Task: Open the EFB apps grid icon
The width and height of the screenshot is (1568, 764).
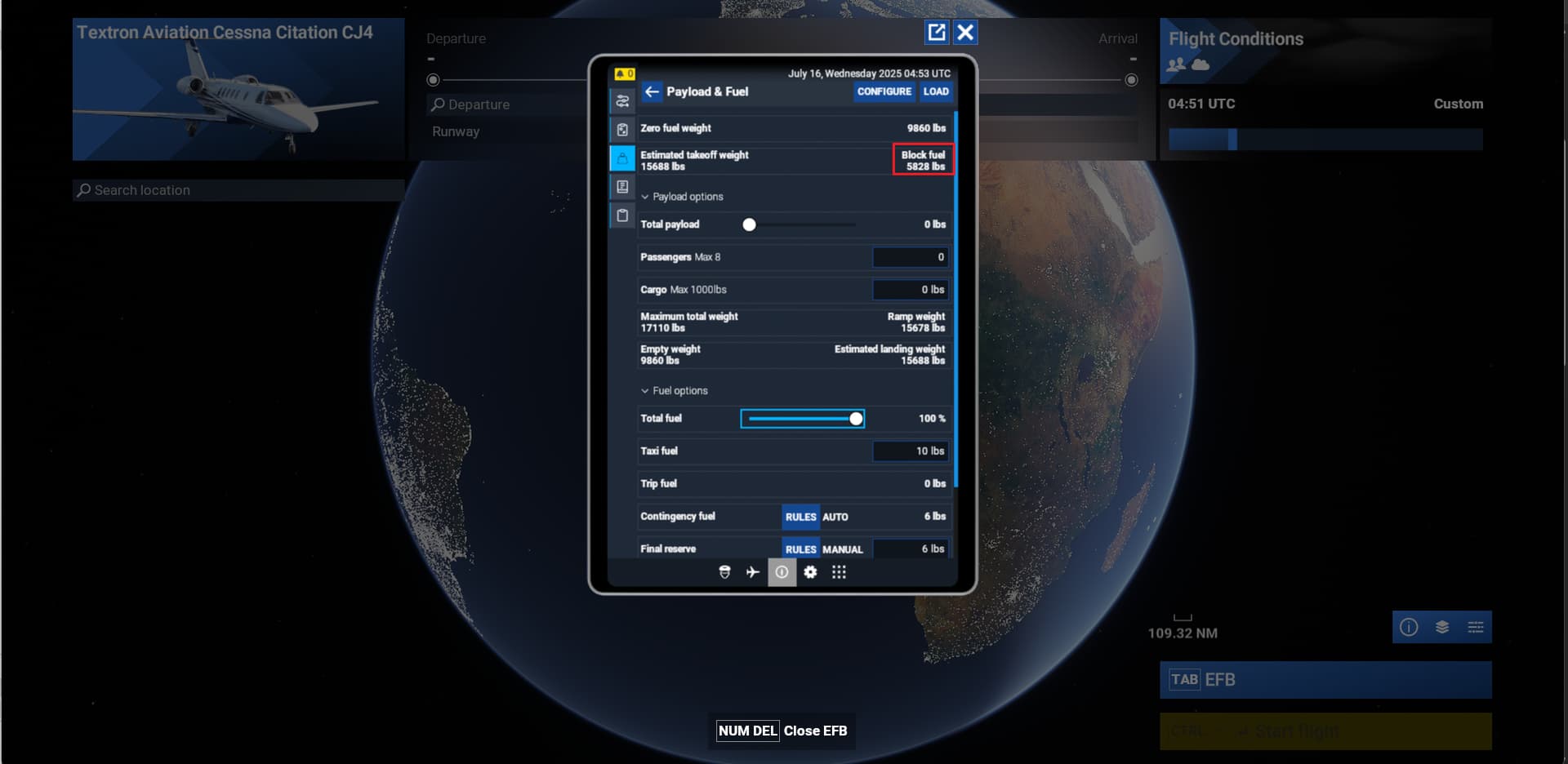Action: [839, 572]
